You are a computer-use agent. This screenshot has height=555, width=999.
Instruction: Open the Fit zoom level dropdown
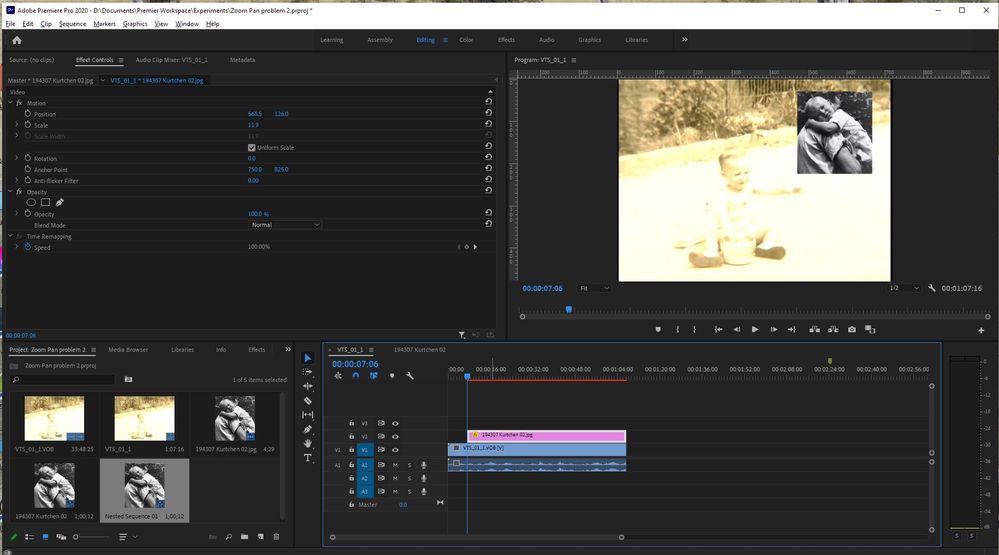[593, 288]
